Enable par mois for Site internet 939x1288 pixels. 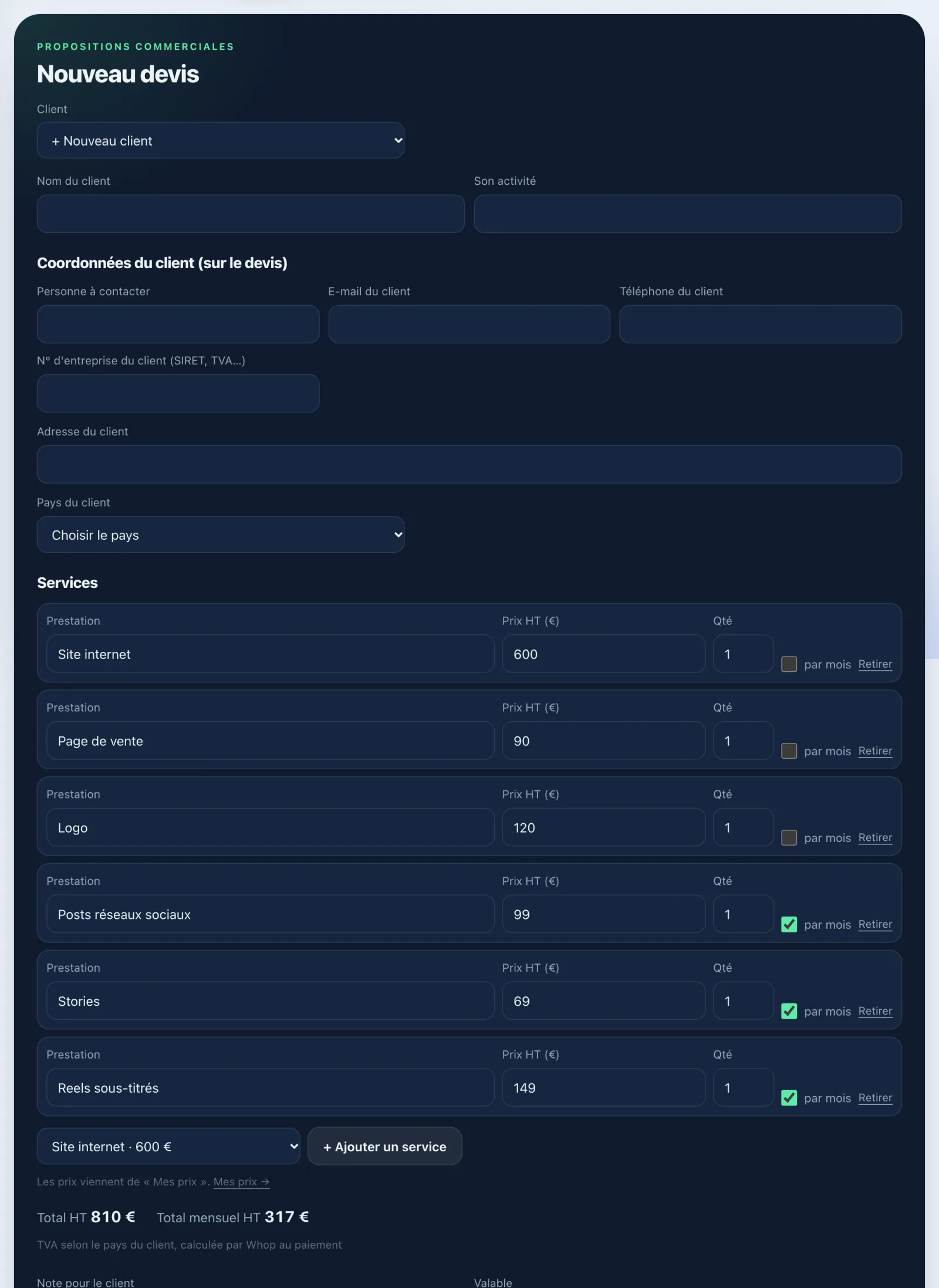pos(789,664)
